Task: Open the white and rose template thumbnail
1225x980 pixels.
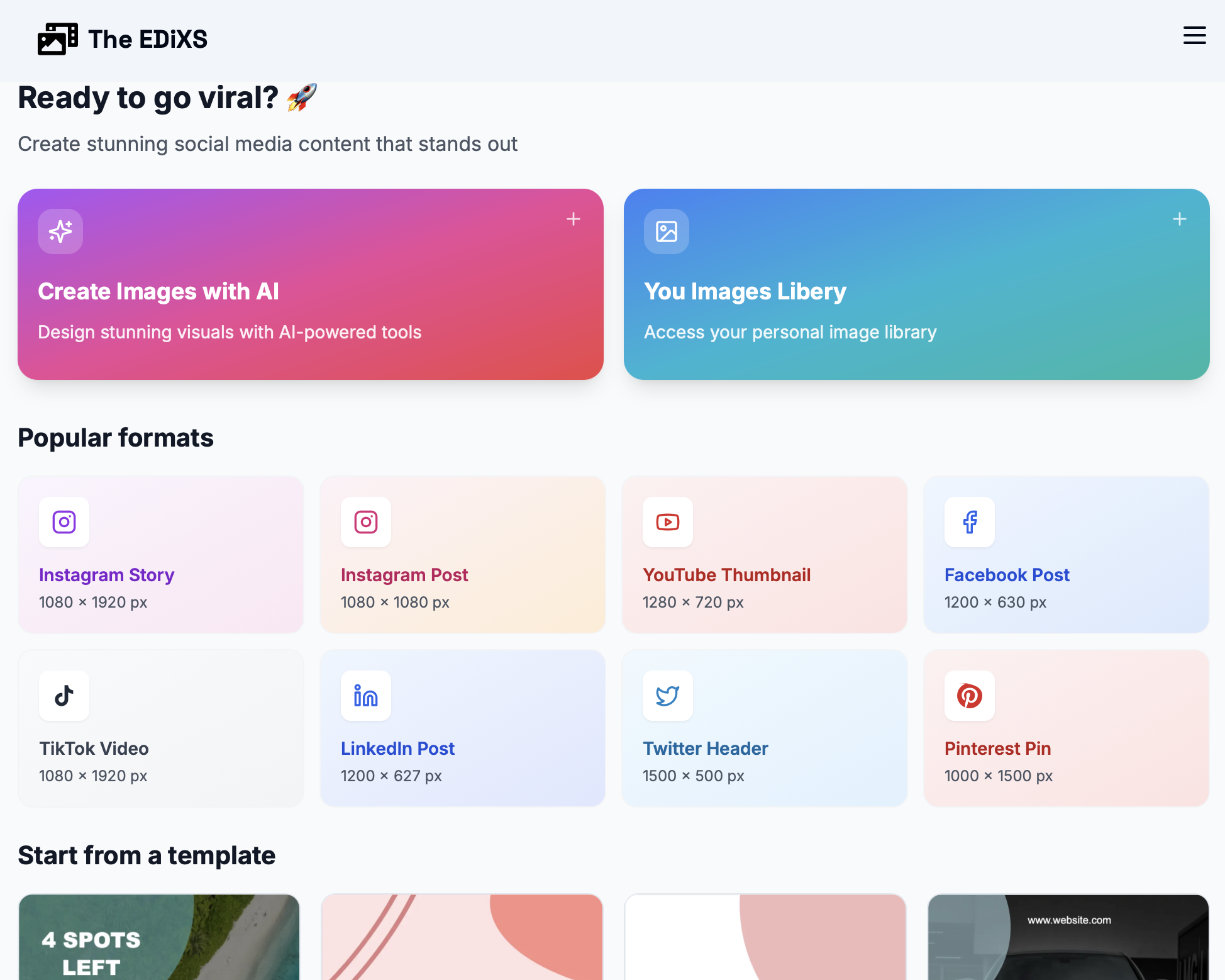Action: pyautogui.click(x=765, y=937)
